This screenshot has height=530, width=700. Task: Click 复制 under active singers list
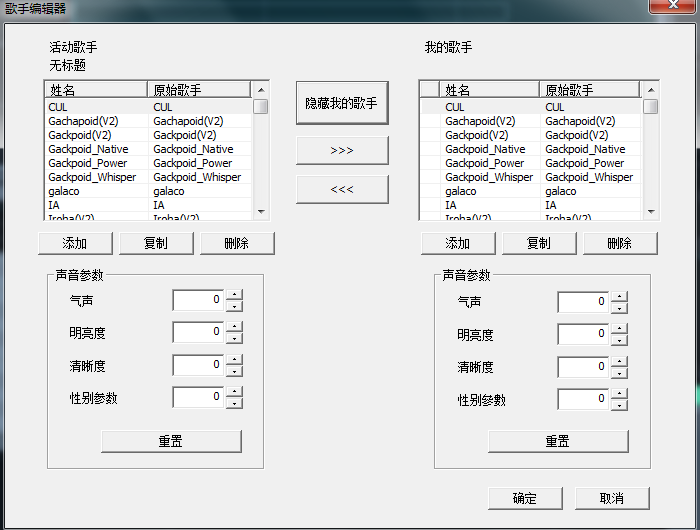156,243
